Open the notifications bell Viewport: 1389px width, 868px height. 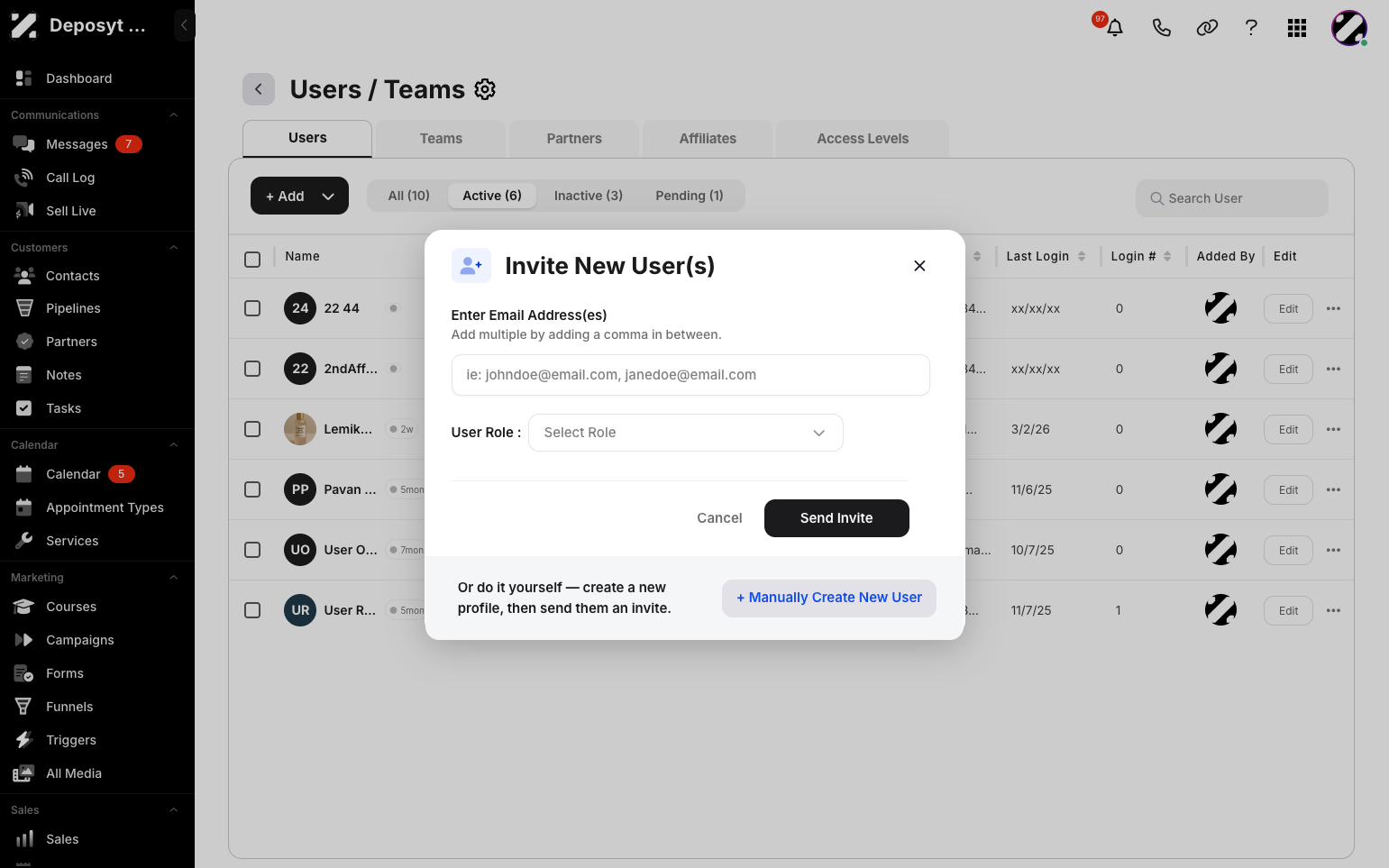click(x=1114, y=27)
